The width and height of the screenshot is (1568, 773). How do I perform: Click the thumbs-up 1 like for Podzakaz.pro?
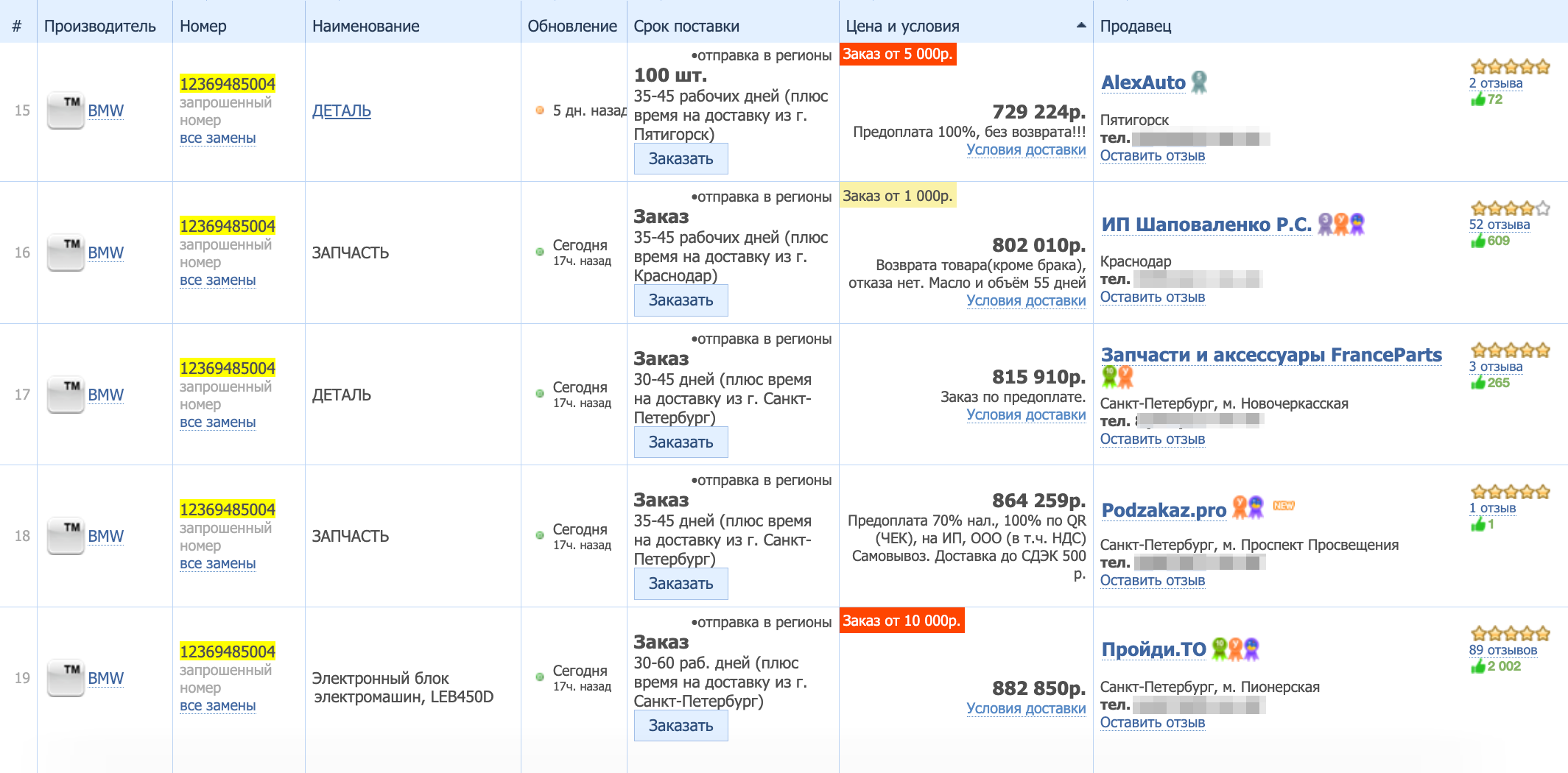pos(1482,524)
